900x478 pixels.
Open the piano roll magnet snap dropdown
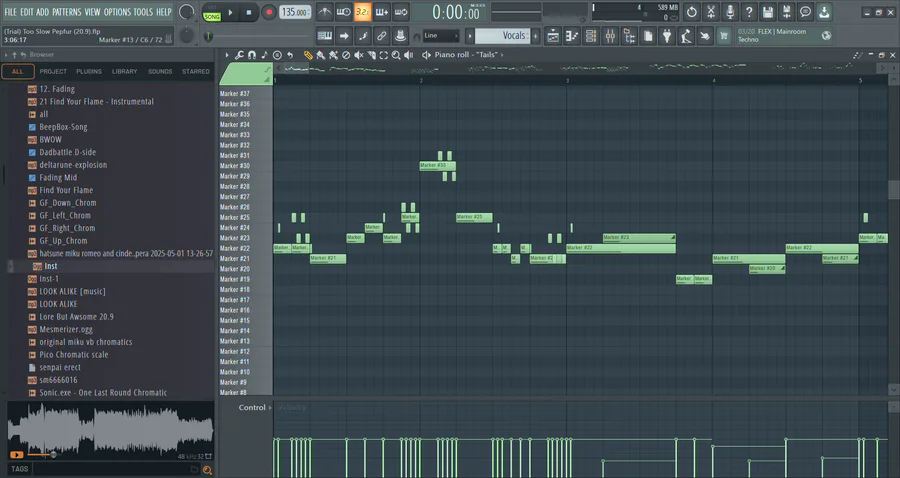[x=251, y=55]
